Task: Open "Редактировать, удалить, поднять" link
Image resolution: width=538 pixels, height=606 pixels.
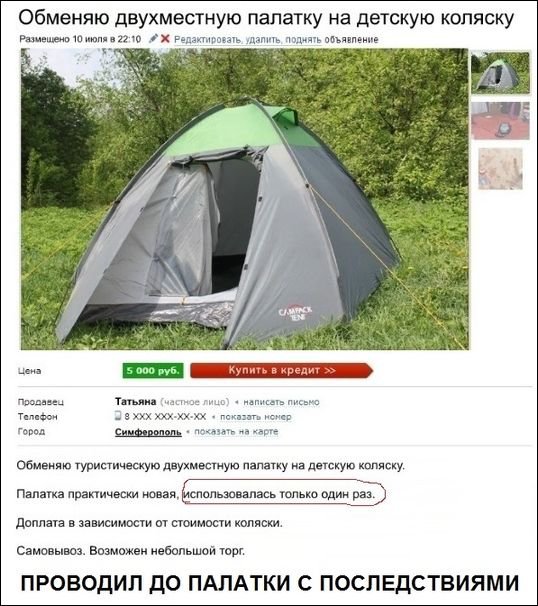Action: click(247, 39)
